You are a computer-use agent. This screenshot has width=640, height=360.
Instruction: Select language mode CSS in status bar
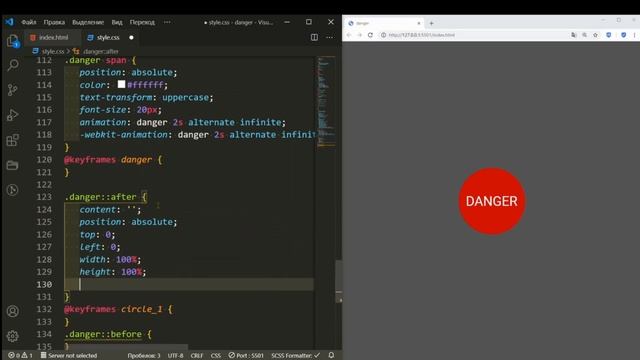[216, 356]
